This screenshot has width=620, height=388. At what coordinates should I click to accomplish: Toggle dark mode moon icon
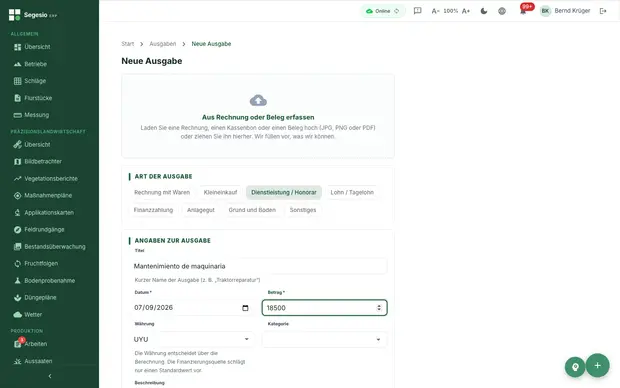tap(484, 11)
